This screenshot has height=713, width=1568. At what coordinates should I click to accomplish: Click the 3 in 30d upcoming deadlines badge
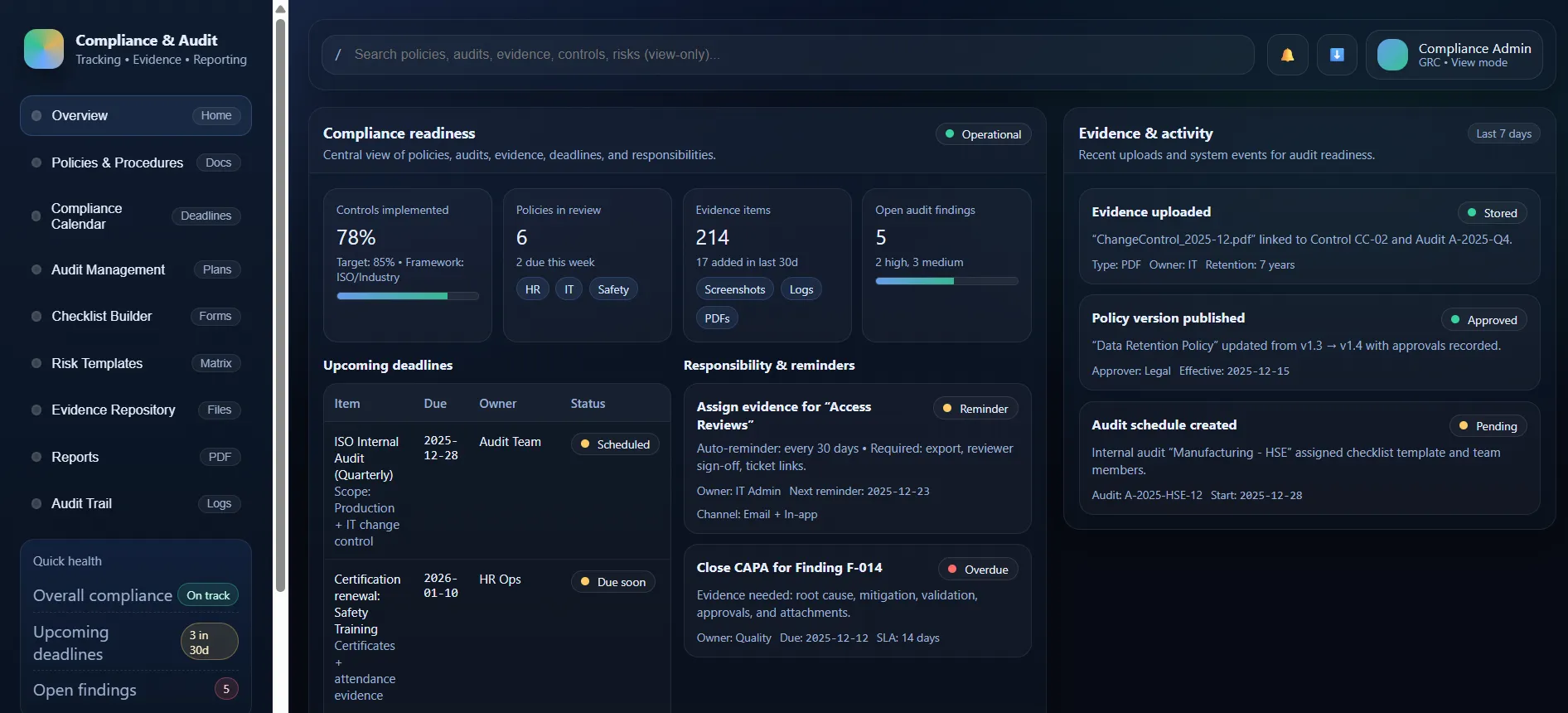[x=210, y=643]
